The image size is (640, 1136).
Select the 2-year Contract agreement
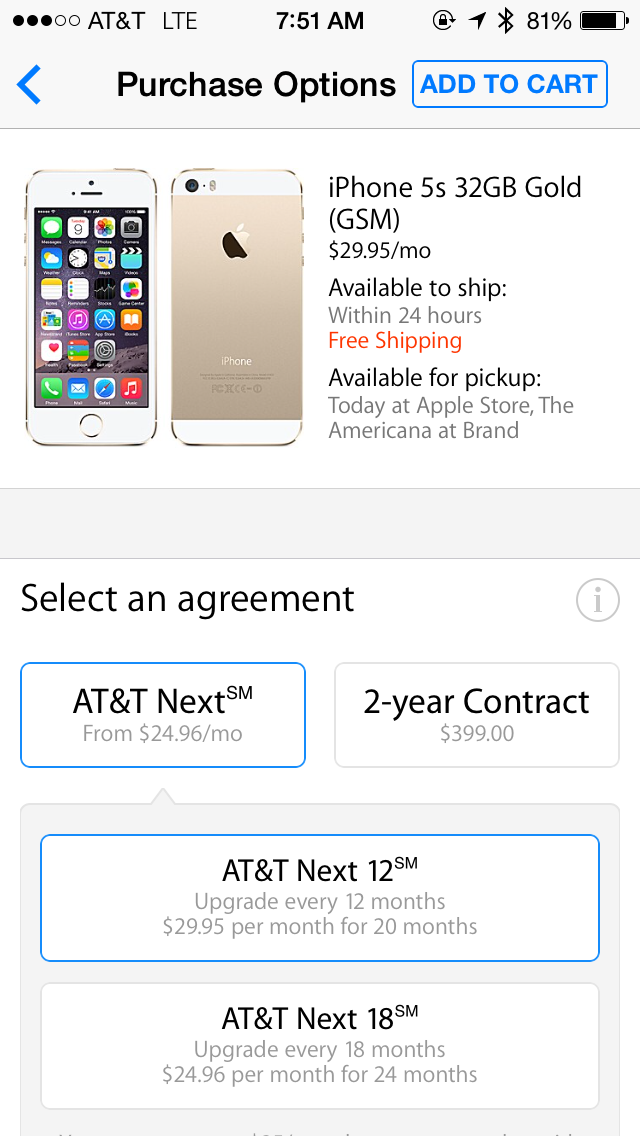coord(477,714)
